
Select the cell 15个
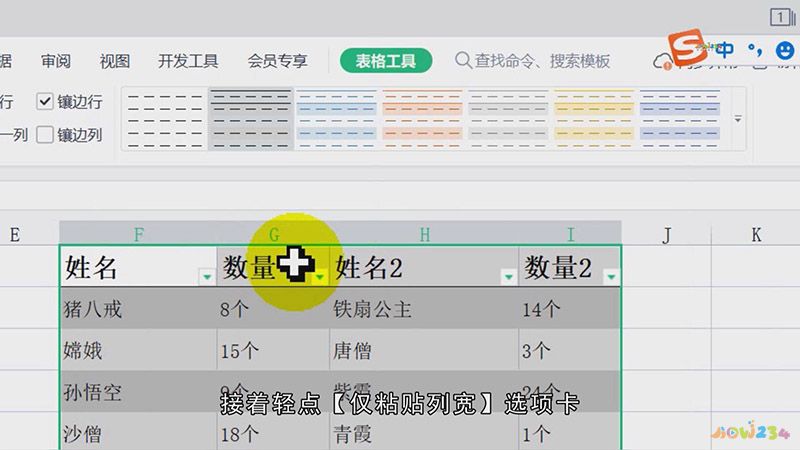273,350
